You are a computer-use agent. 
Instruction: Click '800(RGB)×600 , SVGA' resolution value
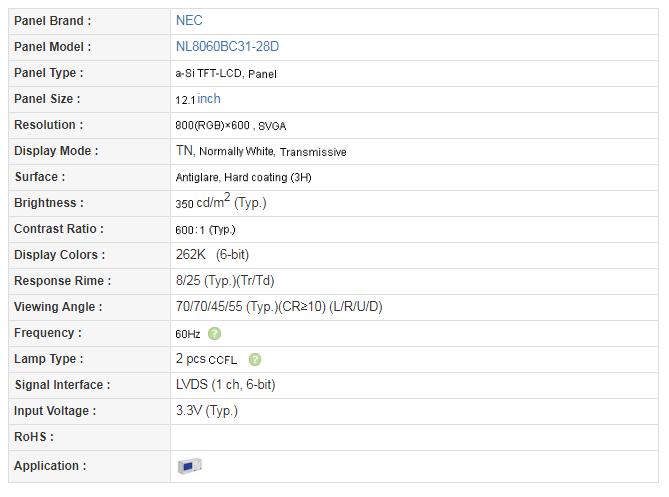[231, 126]
